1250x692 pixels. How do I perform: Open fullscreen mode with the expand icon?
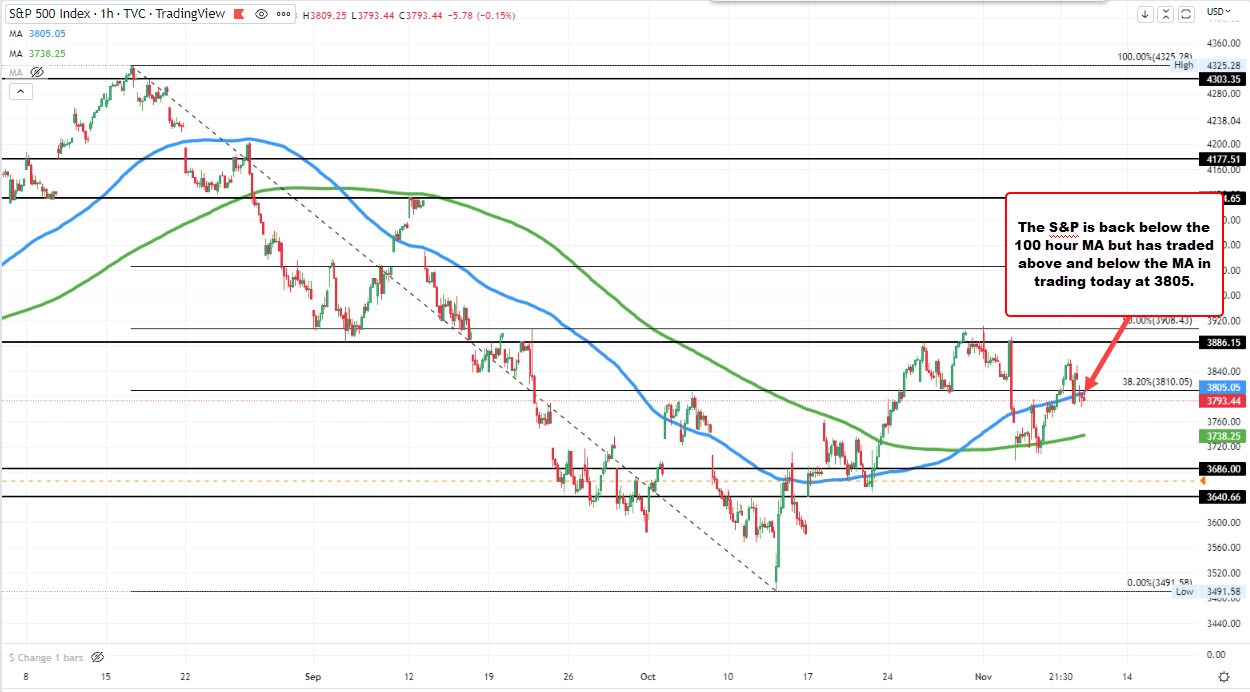[1187, 14]
